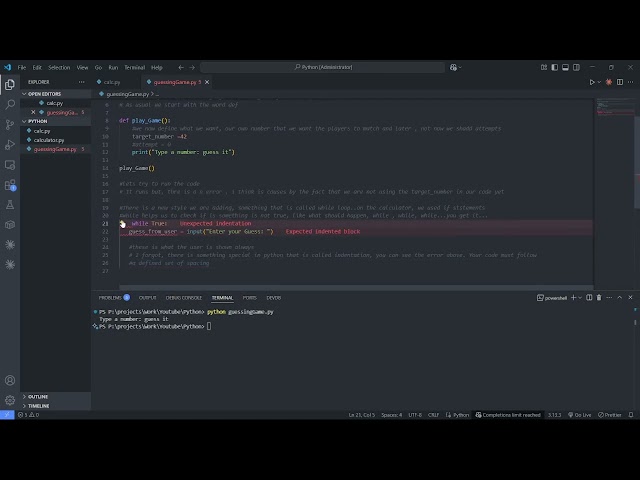Open Explorer panel more actions ellipsis

(82, 82)
